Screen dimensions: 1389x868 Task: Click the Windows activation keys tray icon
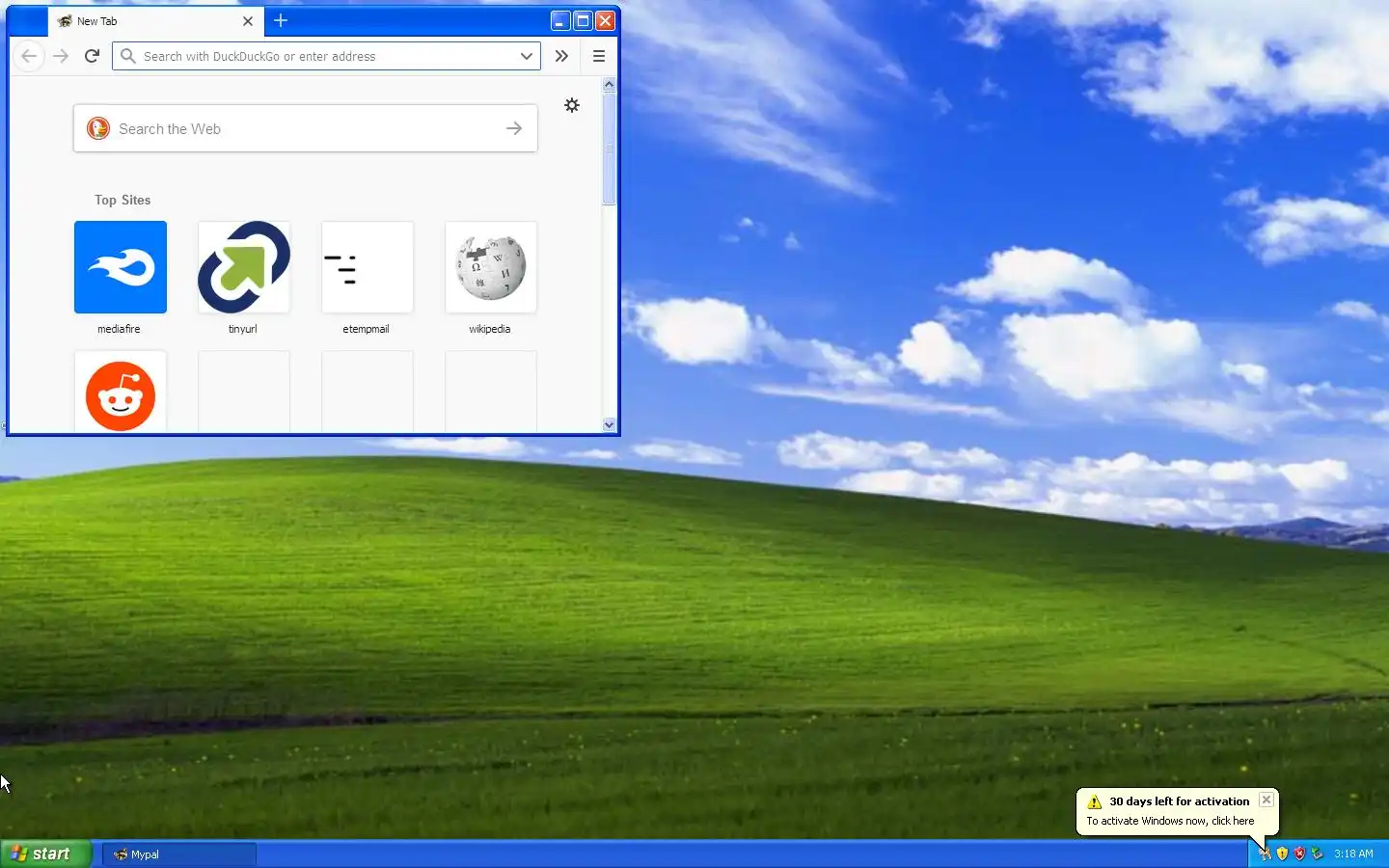pos(1265,854)
